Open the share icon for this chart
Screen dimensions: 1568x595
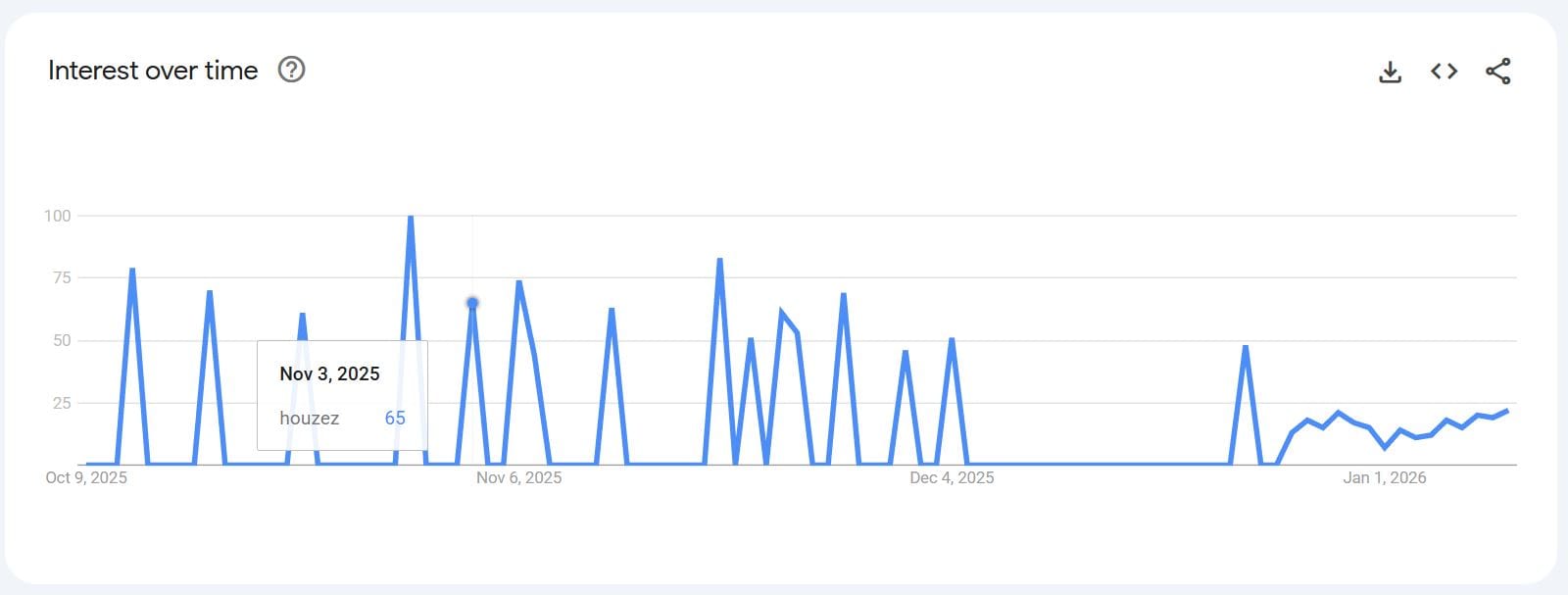[1496, 71]
